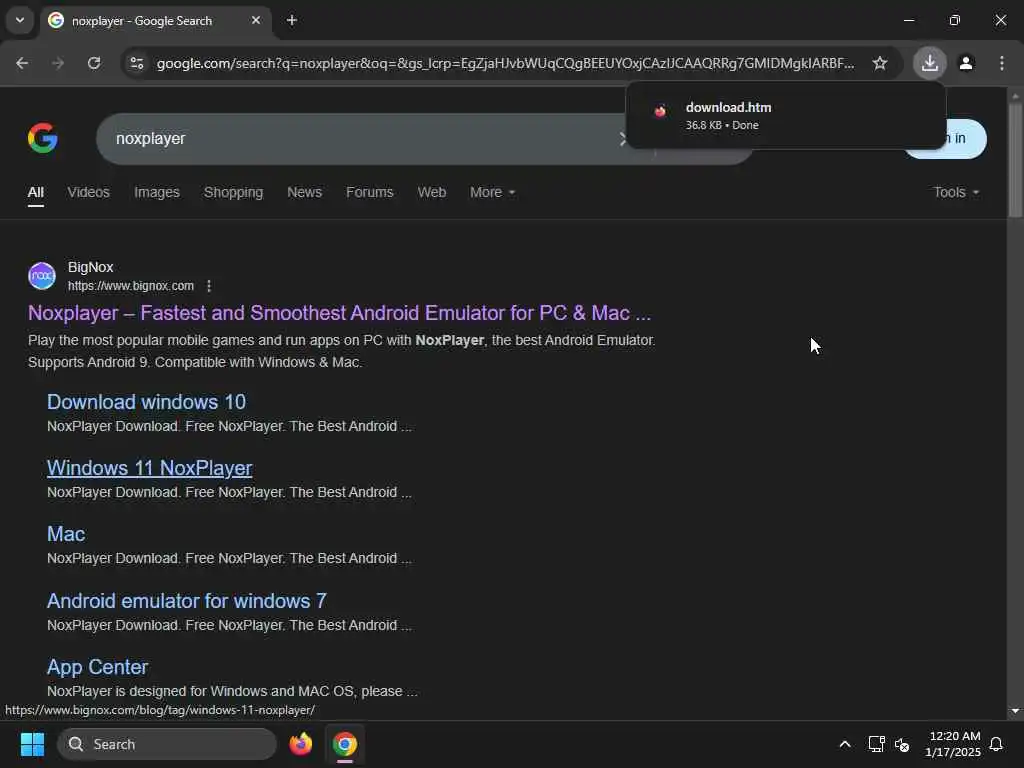Open the Windows 11 NoxPlayer link
This screenshot has height=768, width=1024.
(x=150, y=468)
